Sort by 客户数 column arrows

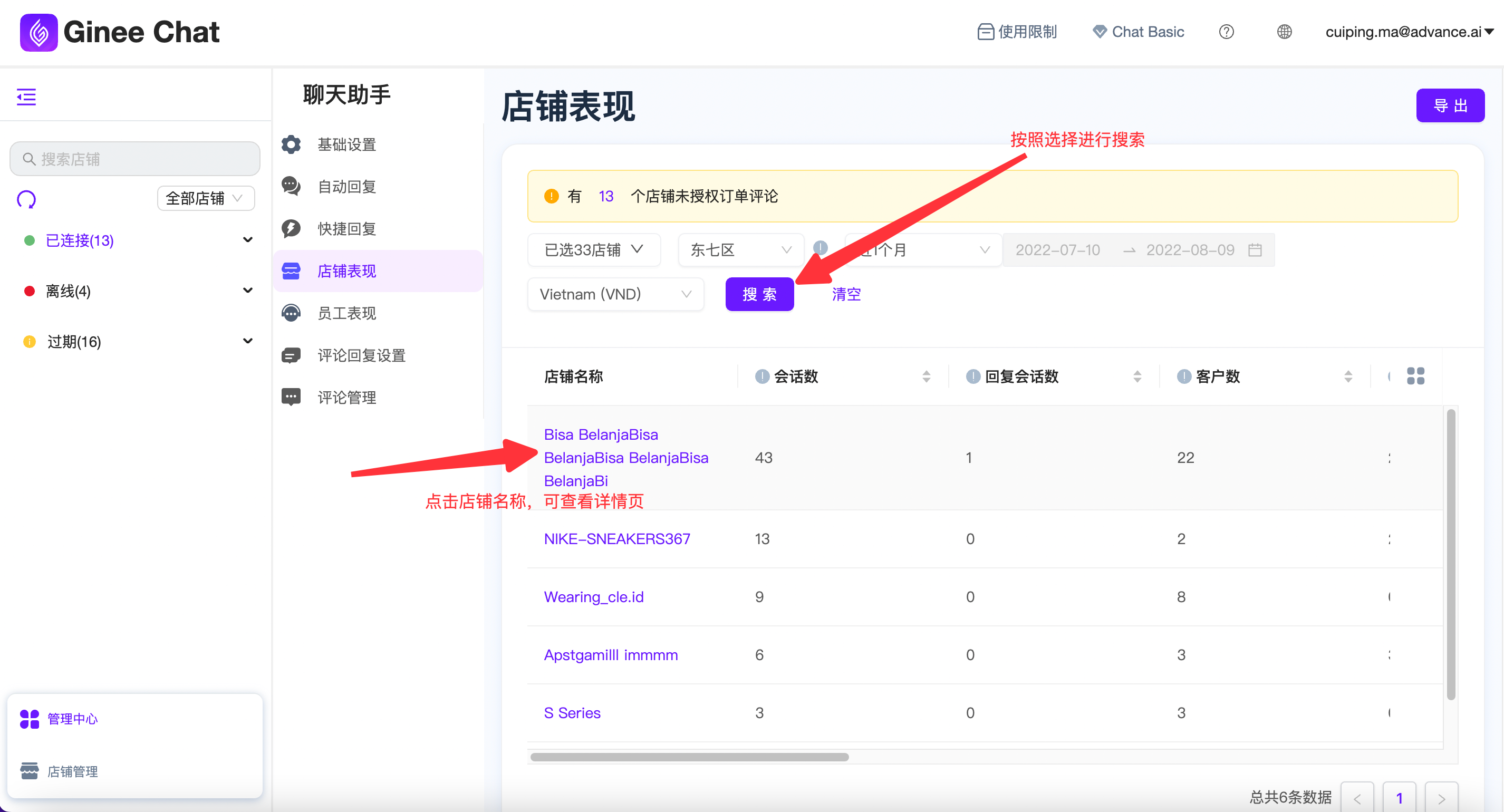coord(1347,376)
